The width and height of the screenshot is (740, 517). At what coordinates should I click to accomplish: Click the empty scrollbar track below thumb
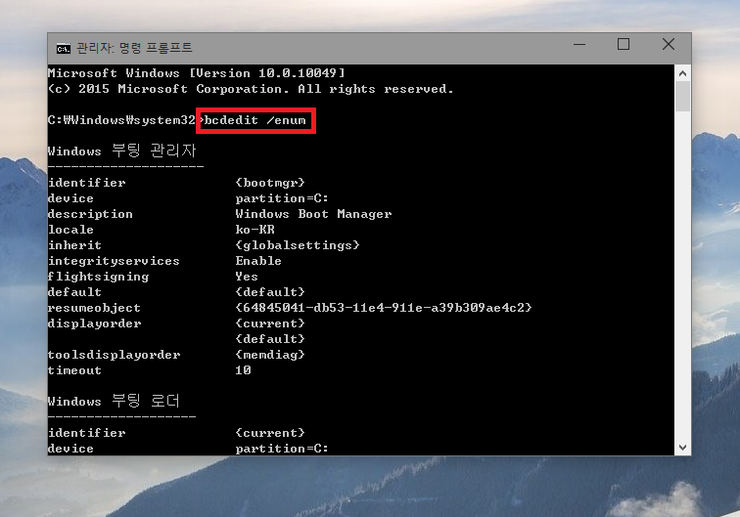coord(683,280)
